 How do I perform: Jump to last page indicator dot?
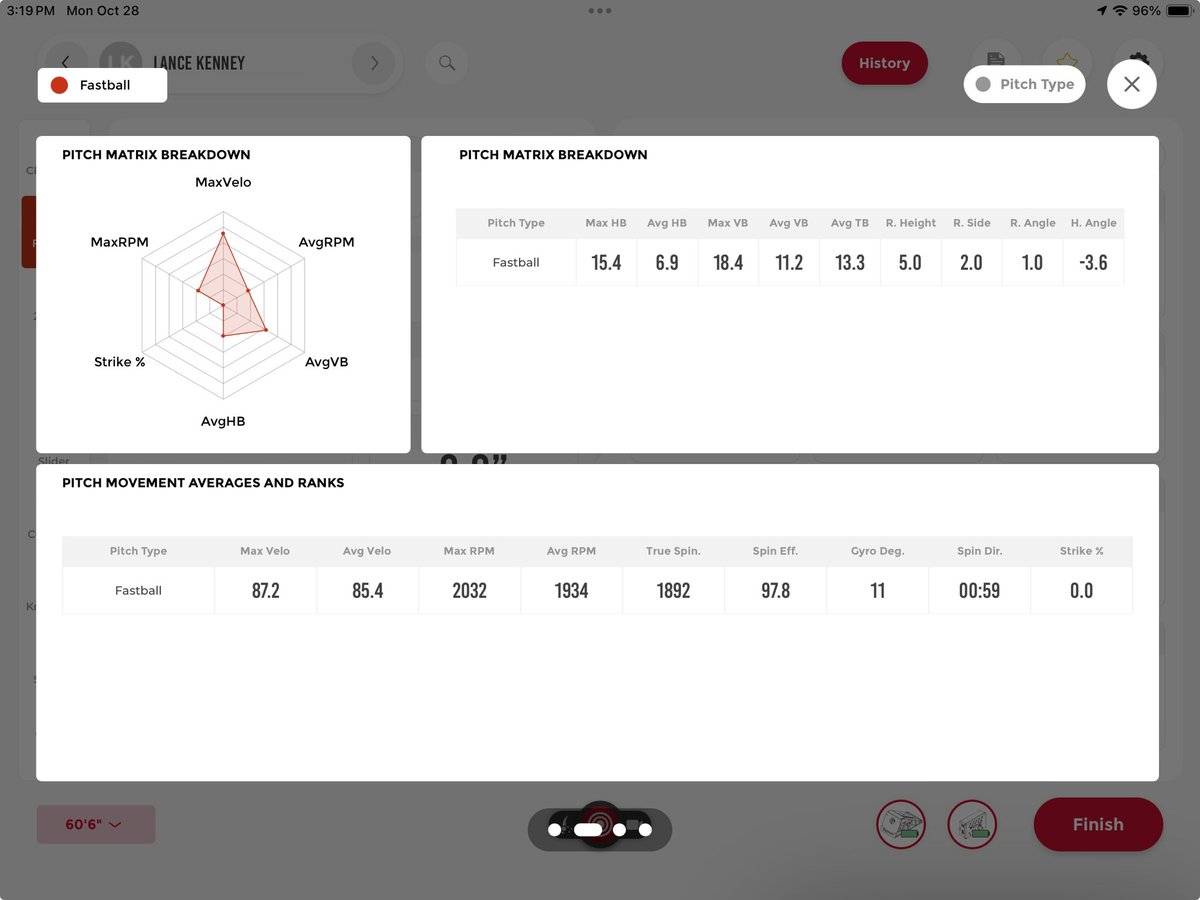coord(645,829)
